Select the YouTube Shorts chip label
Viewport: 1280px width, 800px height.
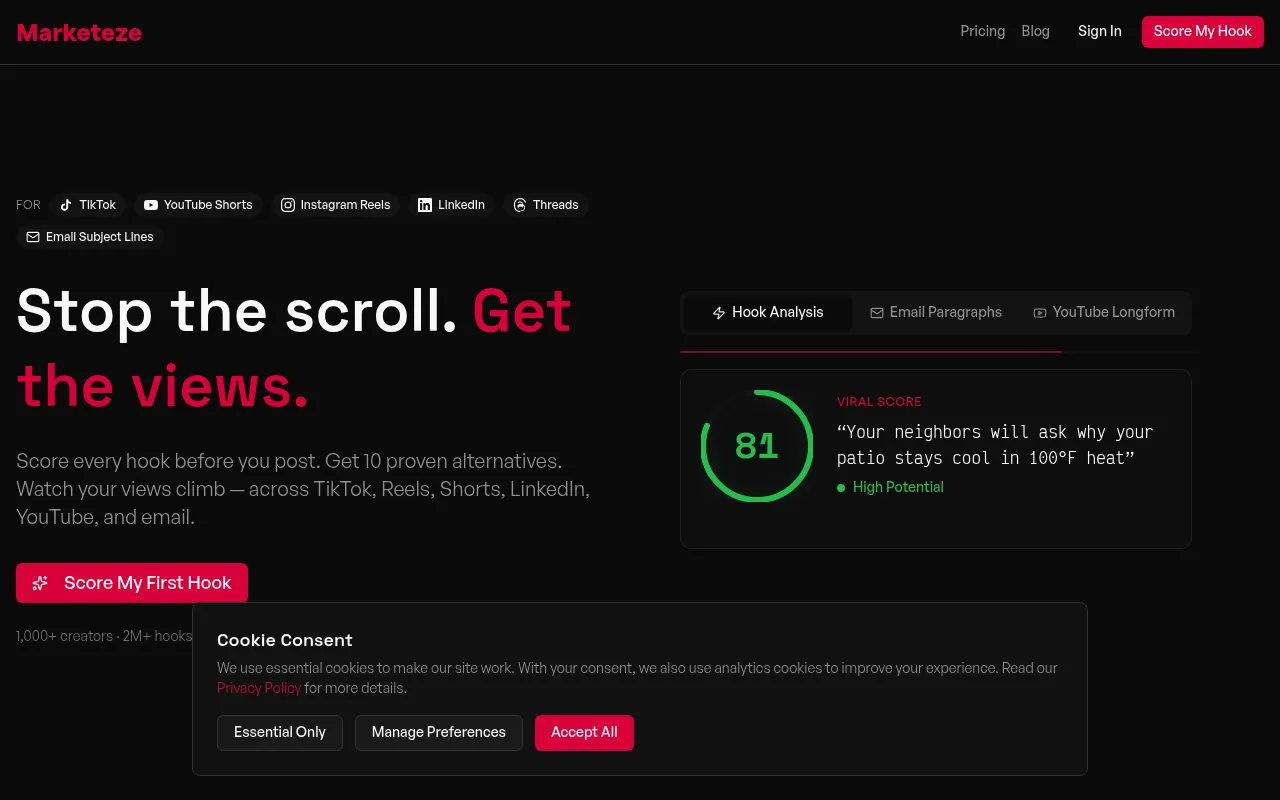pos(208,205)
